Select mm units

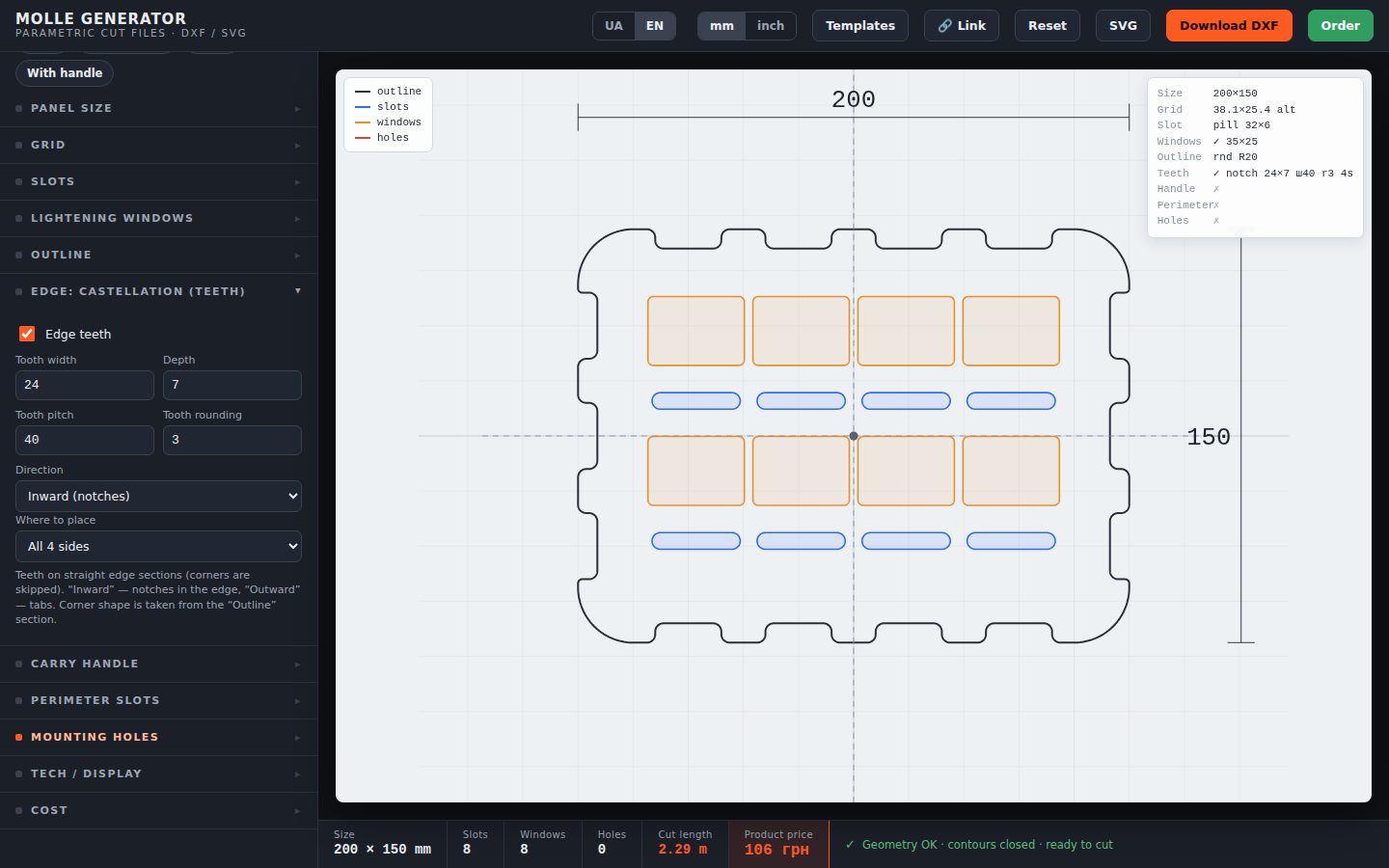722,26
